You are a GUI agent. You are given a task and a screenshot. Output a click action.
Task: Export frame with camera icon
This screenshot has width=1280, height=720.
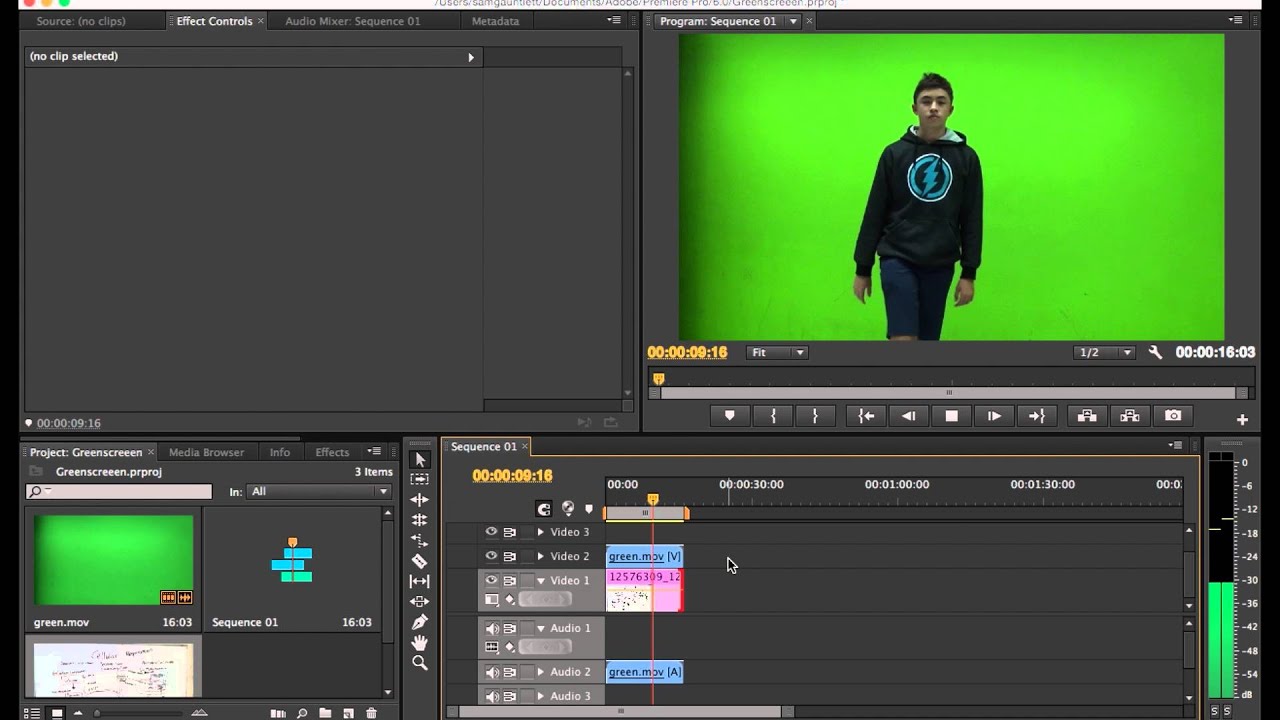[1173, 416]
